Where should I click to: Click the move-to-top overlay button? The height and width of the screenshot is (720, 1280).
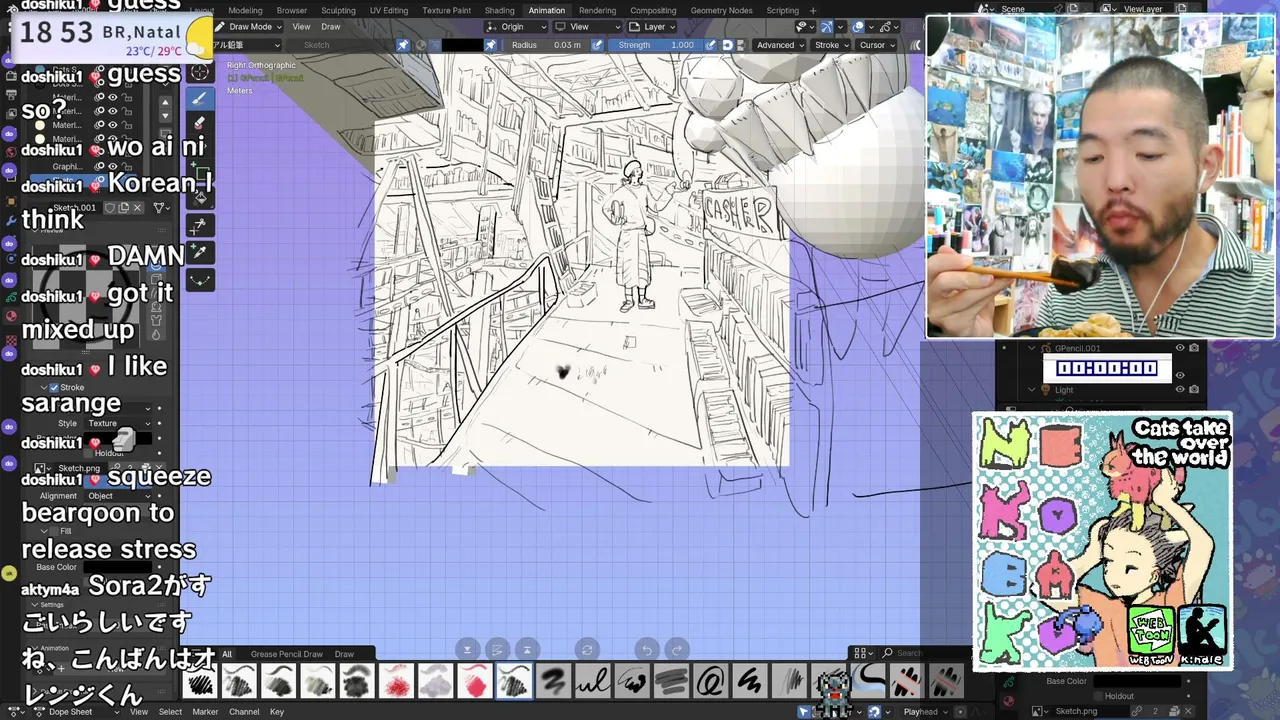point(527,650)
